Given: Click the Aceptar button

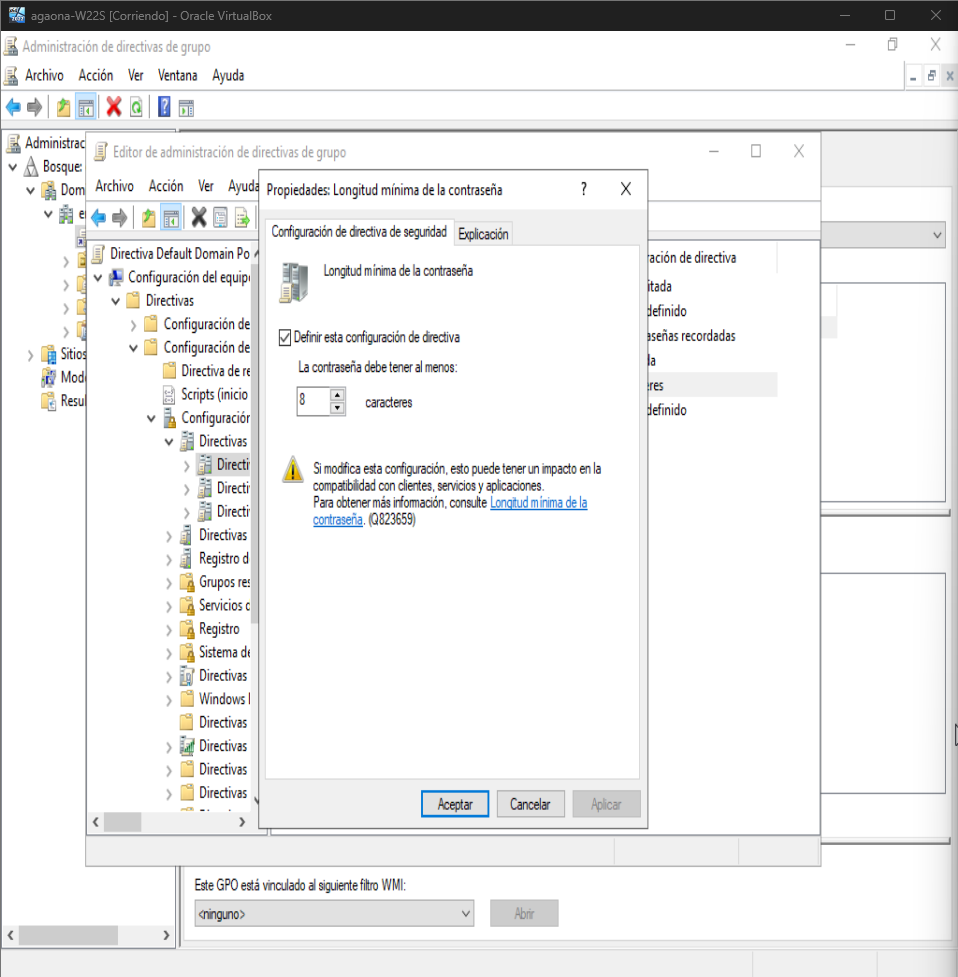Looking at the screenshot, I should [455, 804].
